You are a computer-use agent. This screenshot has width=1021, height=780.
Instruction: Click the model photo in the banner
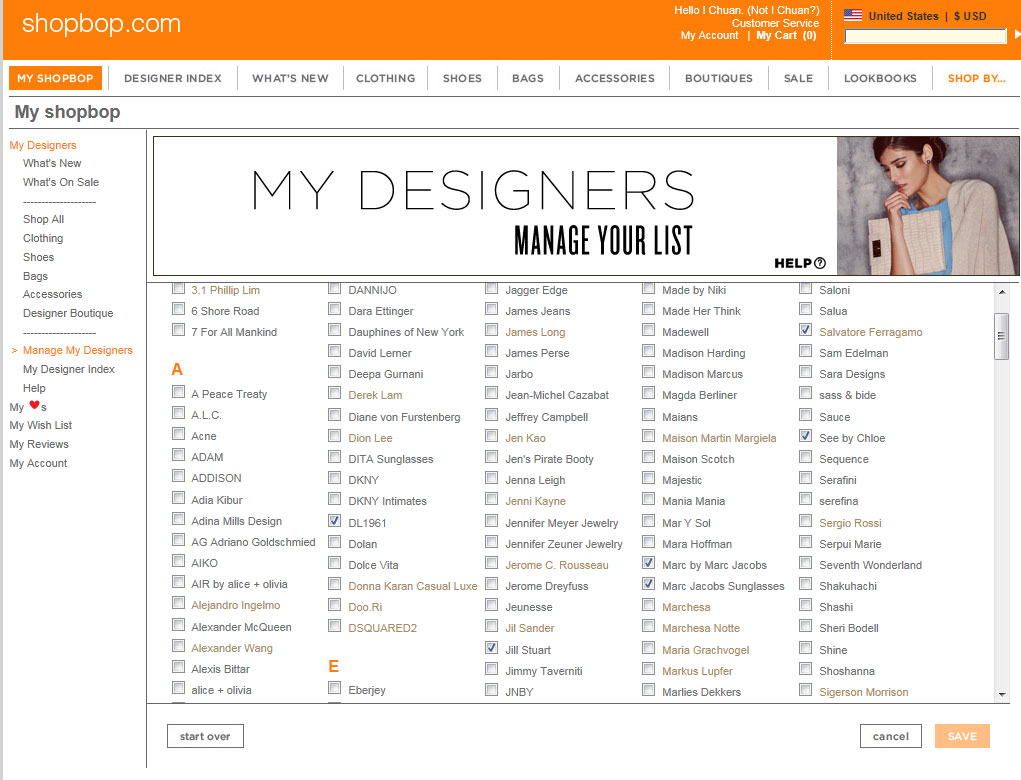point(927,206)
